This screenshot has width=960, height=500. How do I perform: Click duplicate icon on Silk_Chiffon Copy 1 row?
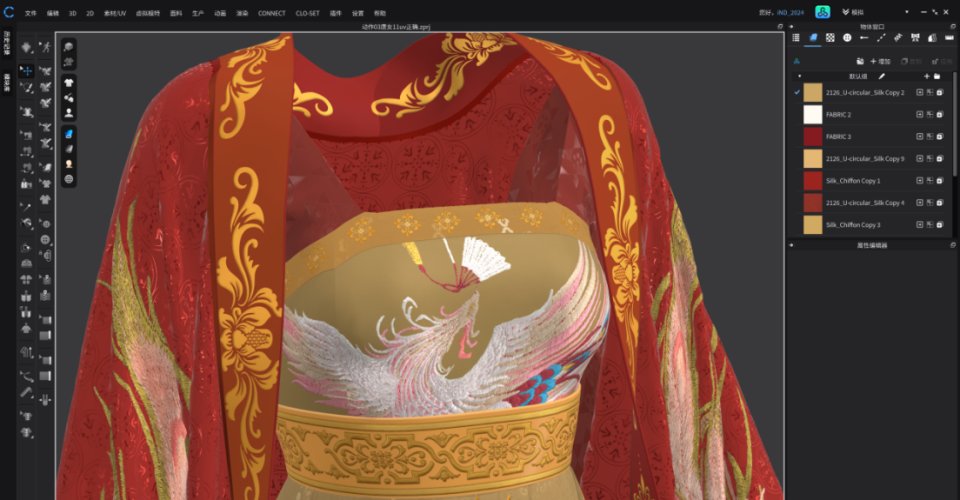click(x=940, y=181)
